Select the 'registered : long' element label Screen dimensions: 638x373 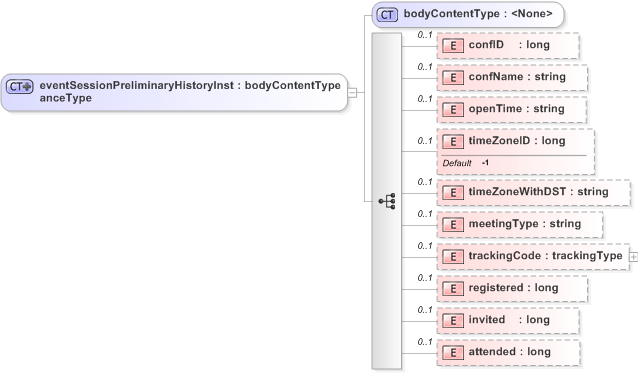(x=513, y=288)
